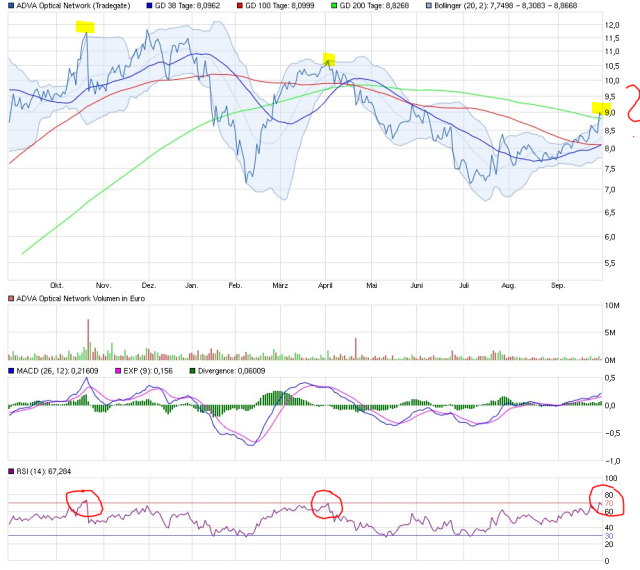
Task: Click the ADVA Optical Network legend color square
Action: point(11,6)
